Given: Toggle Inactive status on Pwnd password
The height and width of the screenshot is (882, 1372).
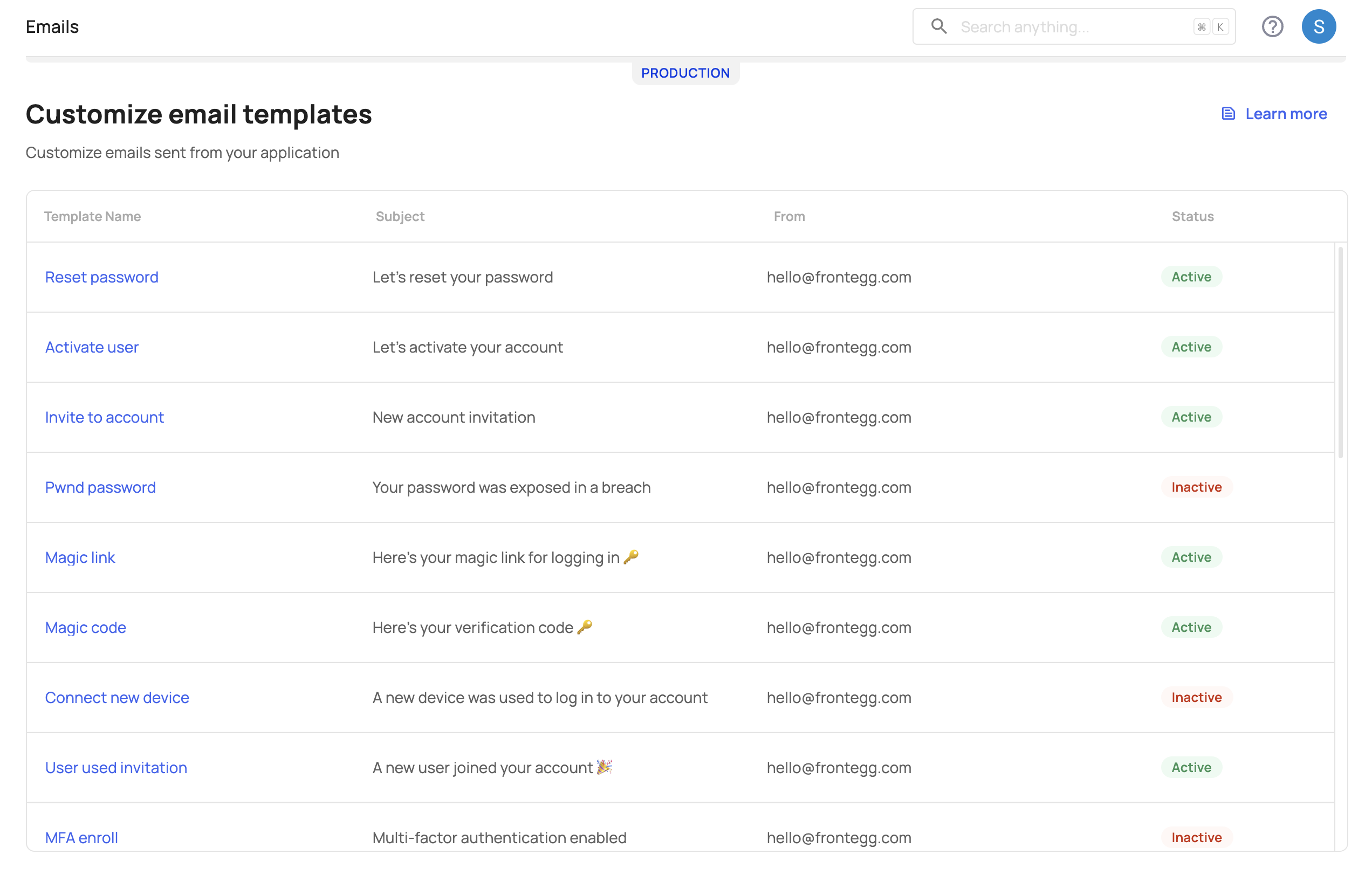Looking at the screenshot, I should tap(1197, 487).
